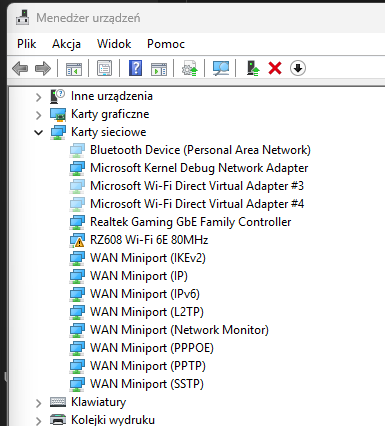
Task: Open the Akcja menu
Action: click(x=66, y=44)
